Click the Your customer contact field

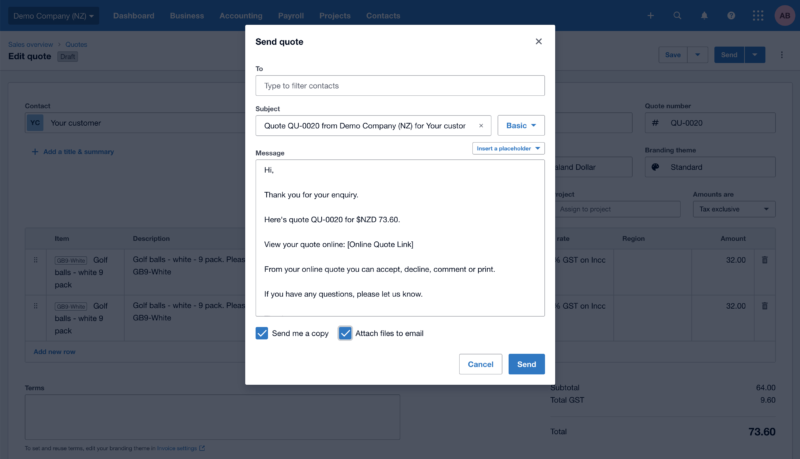[x=135, y=123]
